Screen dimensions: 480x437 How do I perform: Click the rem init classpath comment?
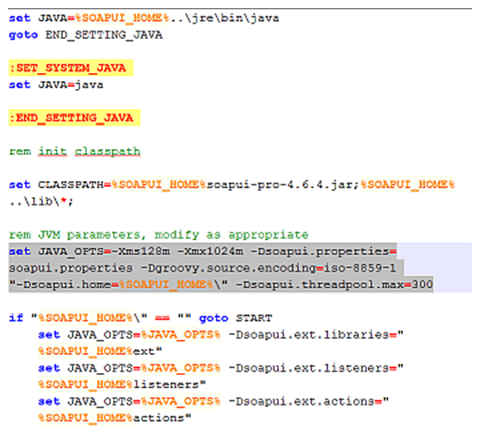coord(75,152)
